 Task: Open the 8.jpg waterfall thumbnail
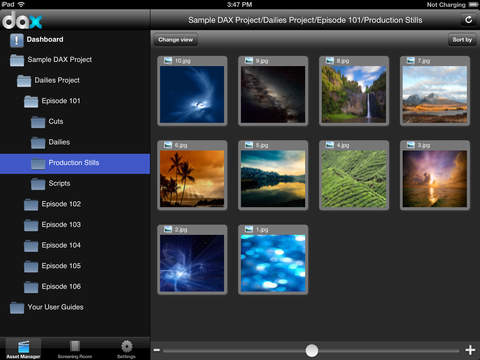tap(354, 94)
